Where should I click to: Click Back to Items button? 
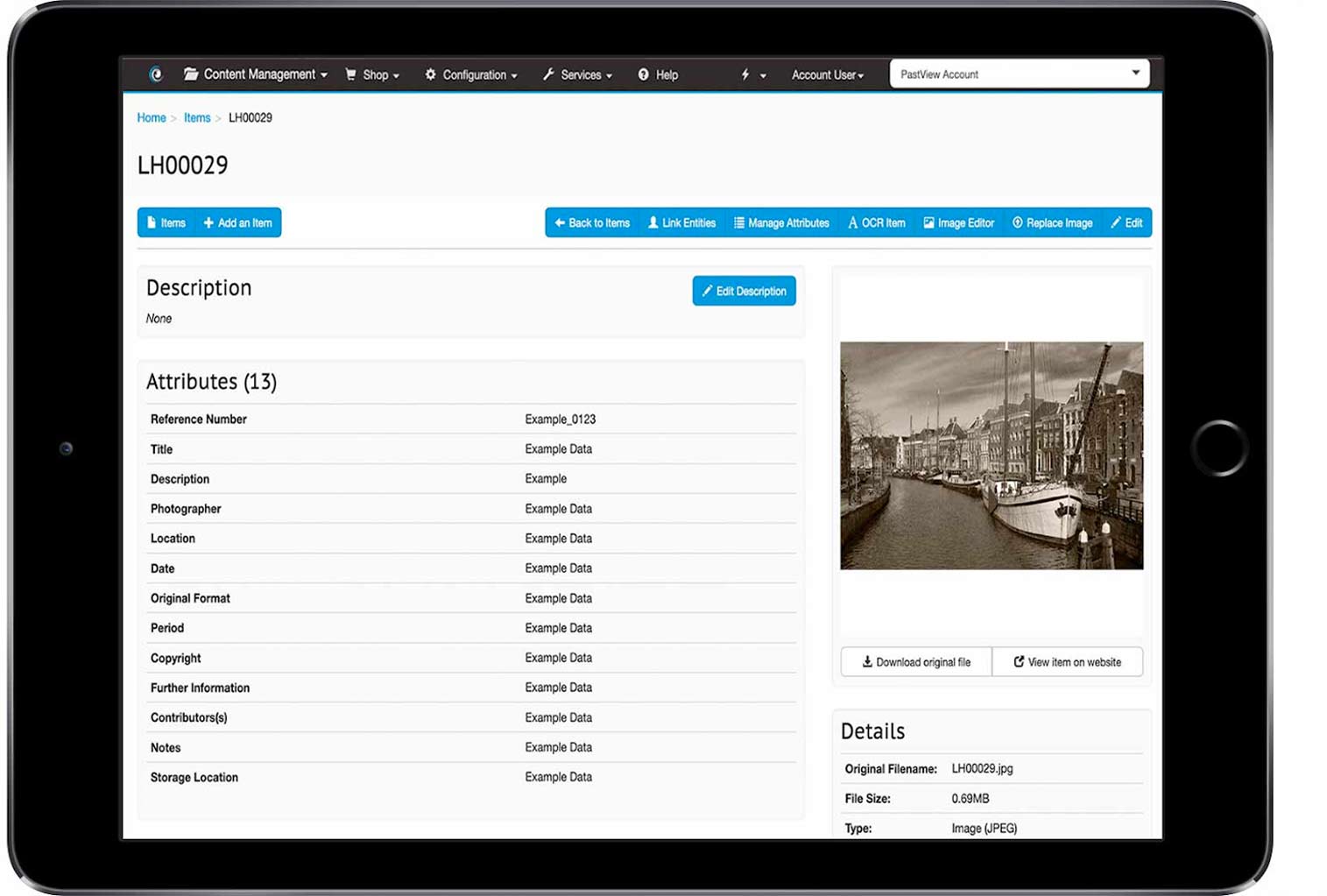click(x=592, y=222)
